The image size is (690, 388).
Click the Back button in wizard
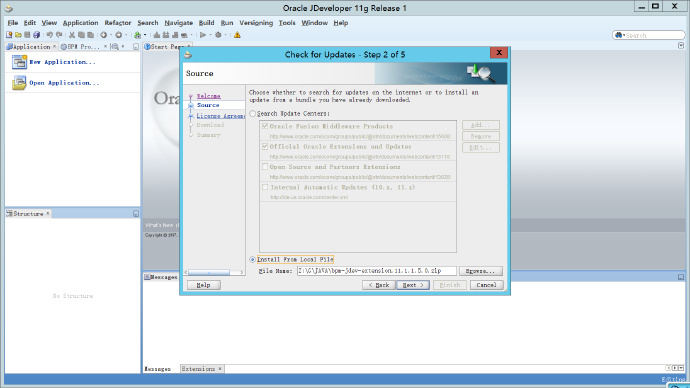(378, 285)
